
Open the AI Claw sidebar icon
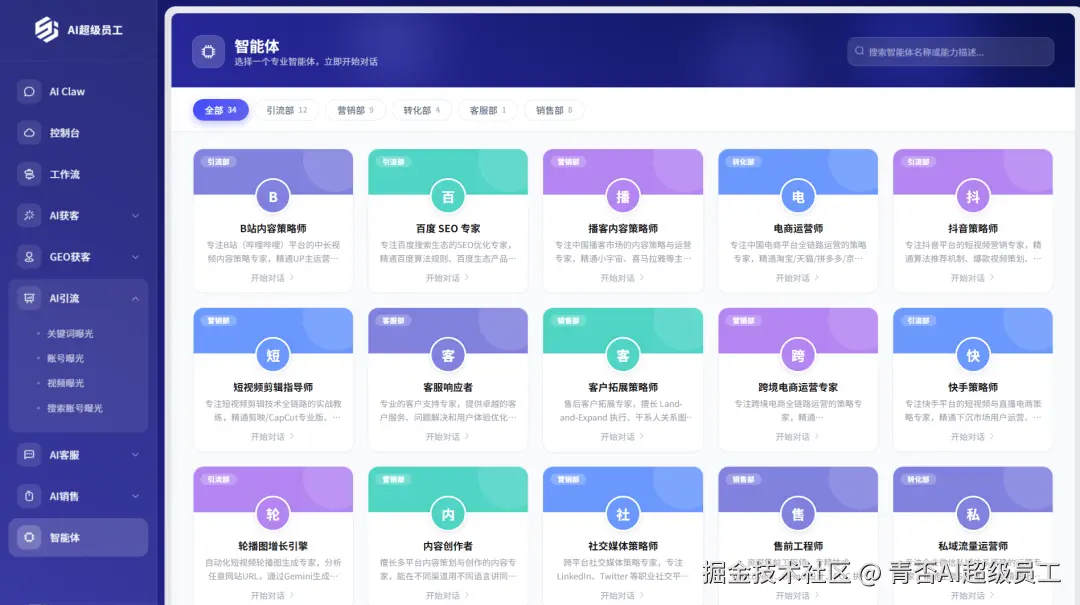[29, 92]
